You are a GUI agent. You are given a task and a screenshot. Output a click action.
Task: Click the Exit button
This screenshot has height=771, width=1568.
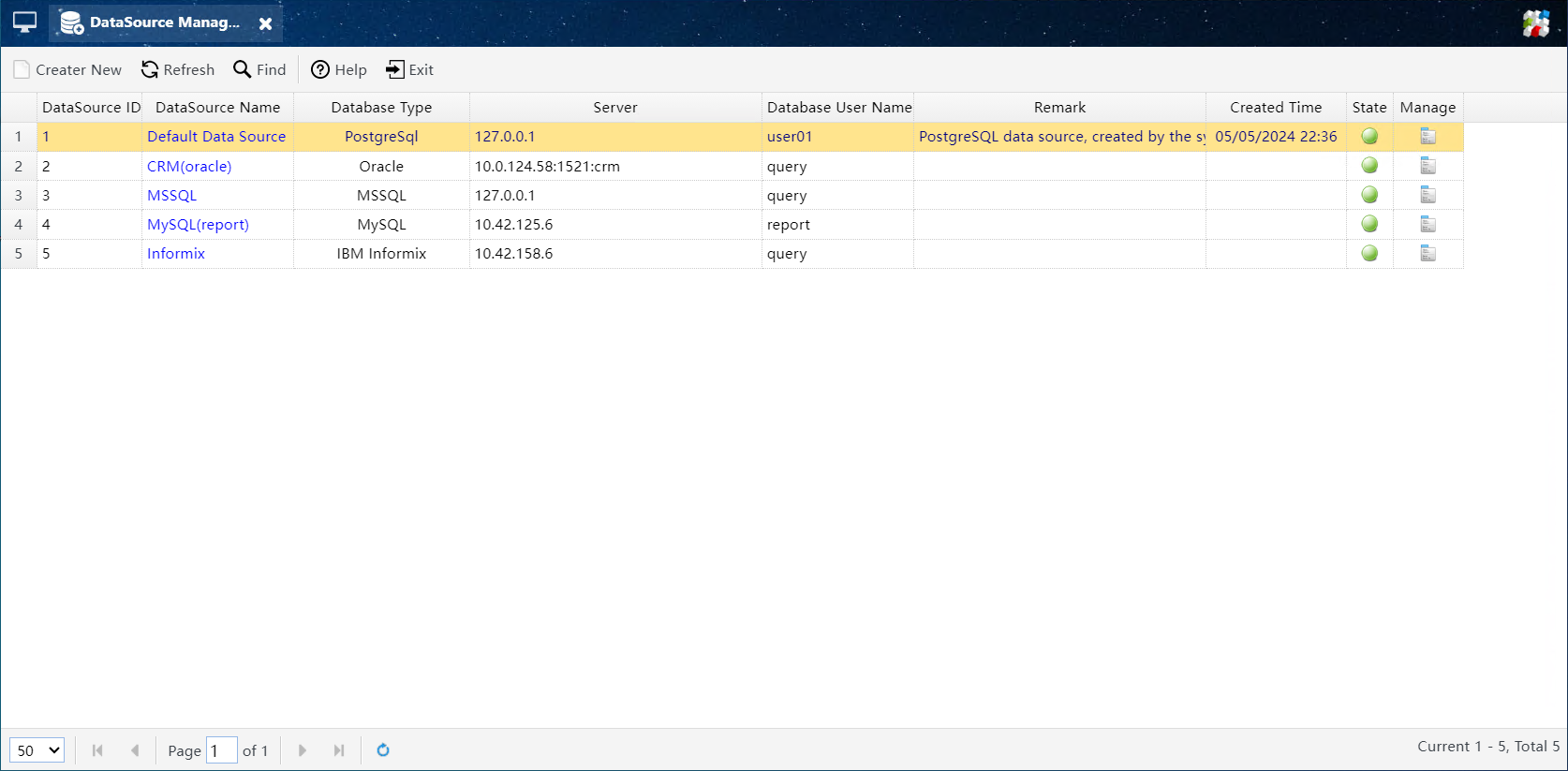(409, 70)
